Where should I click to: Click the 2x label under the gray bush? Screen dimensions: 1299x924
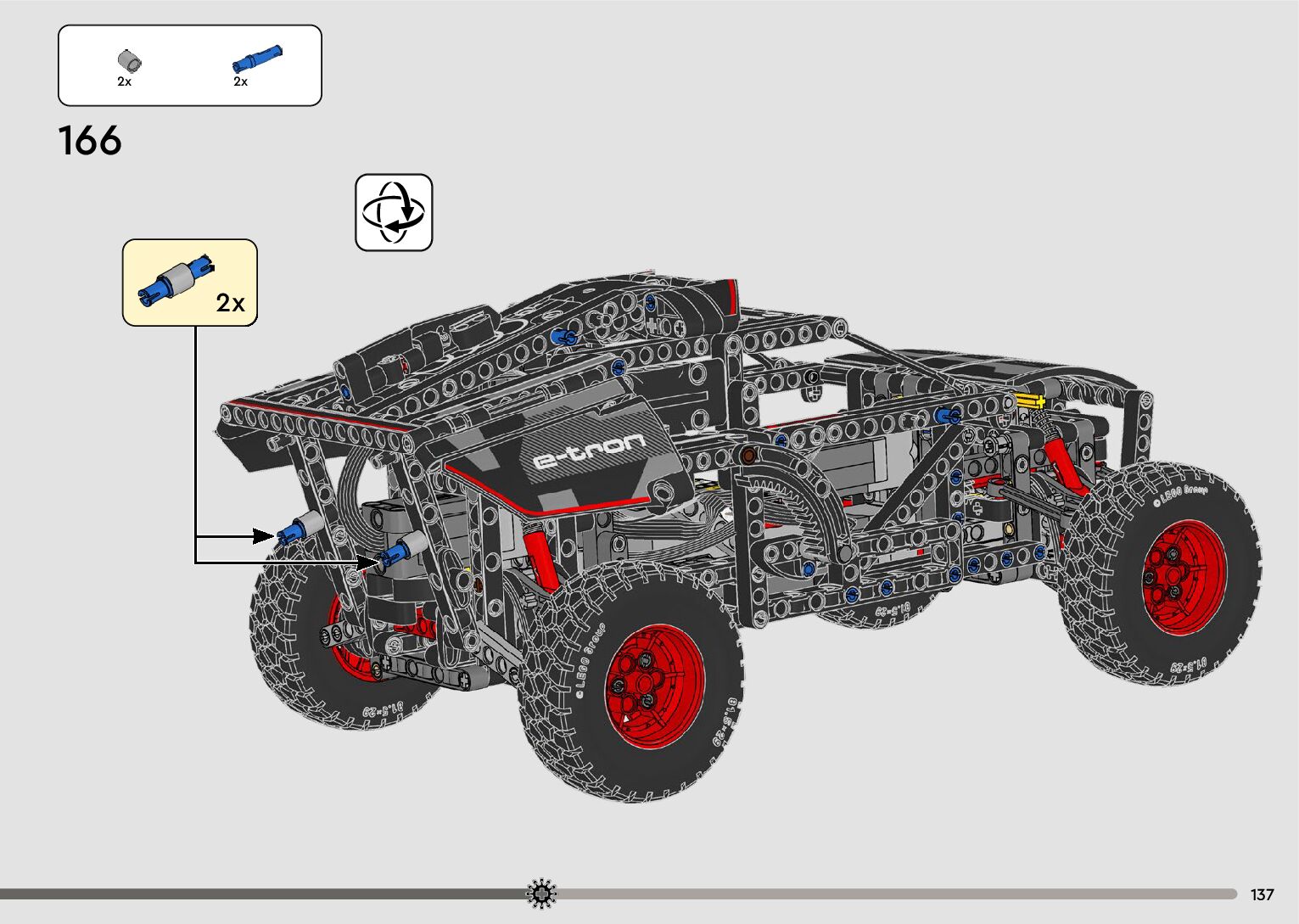(124, 81)
